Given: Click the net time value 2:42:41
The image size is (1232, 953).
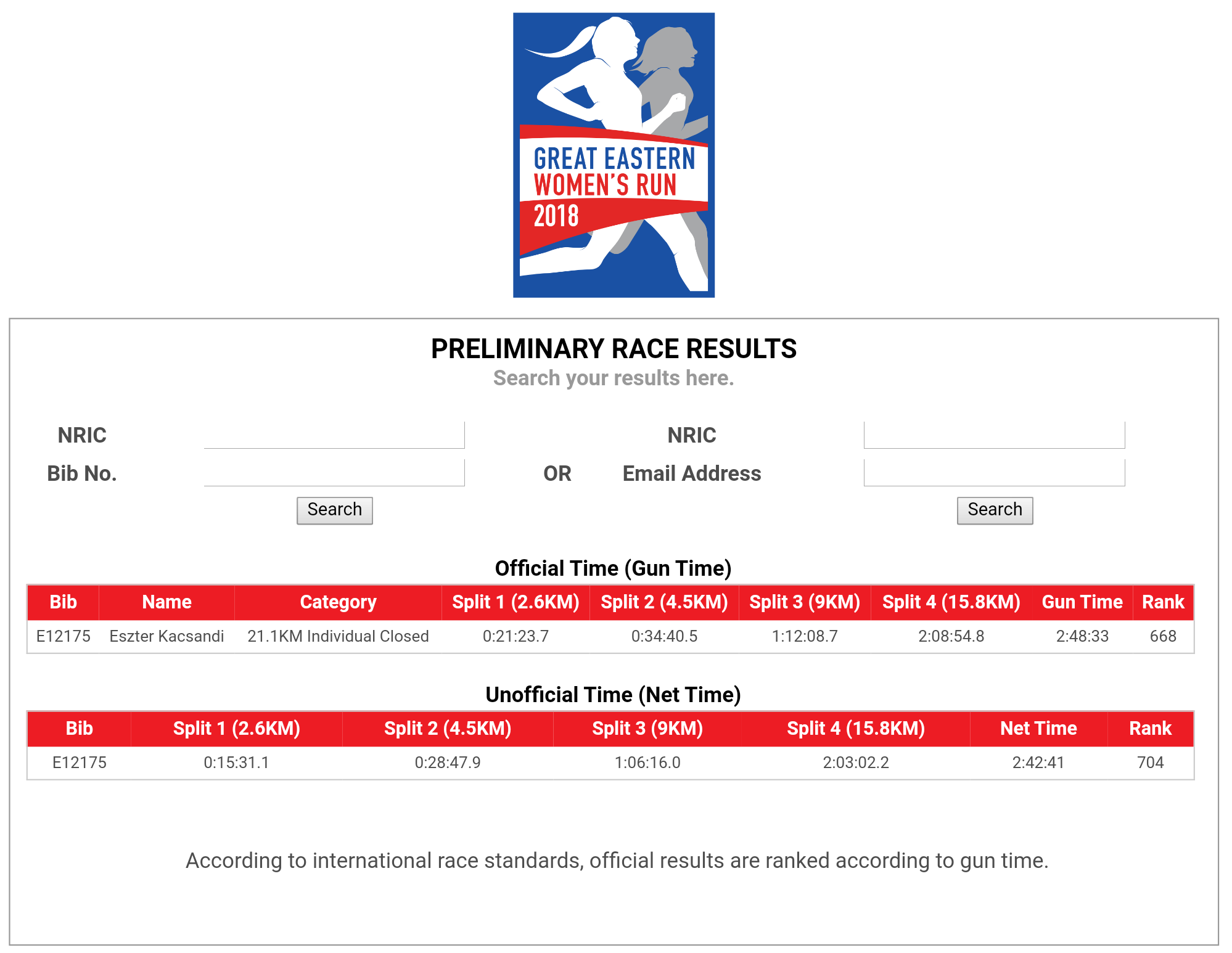Looking at the screenshot, I should click(1038, 763).
